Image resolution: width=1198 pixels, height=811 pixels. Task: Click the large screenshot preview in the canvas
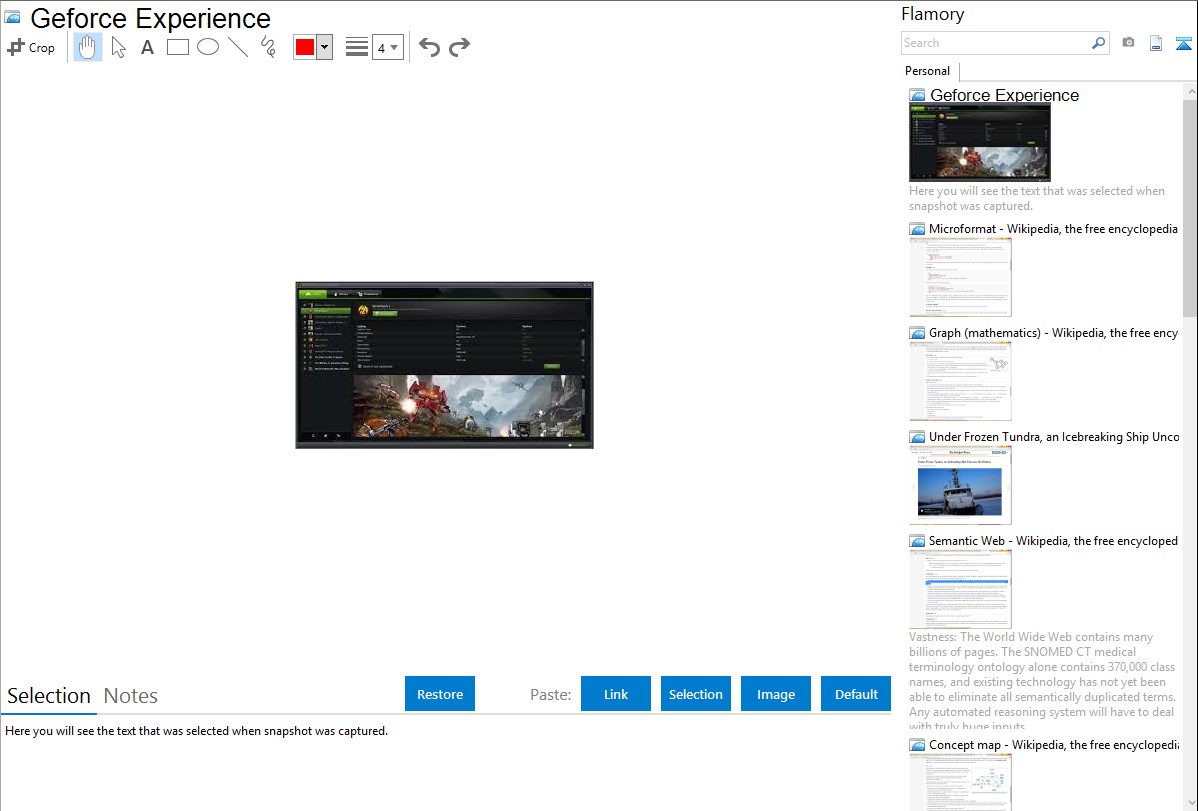point(444,365)
